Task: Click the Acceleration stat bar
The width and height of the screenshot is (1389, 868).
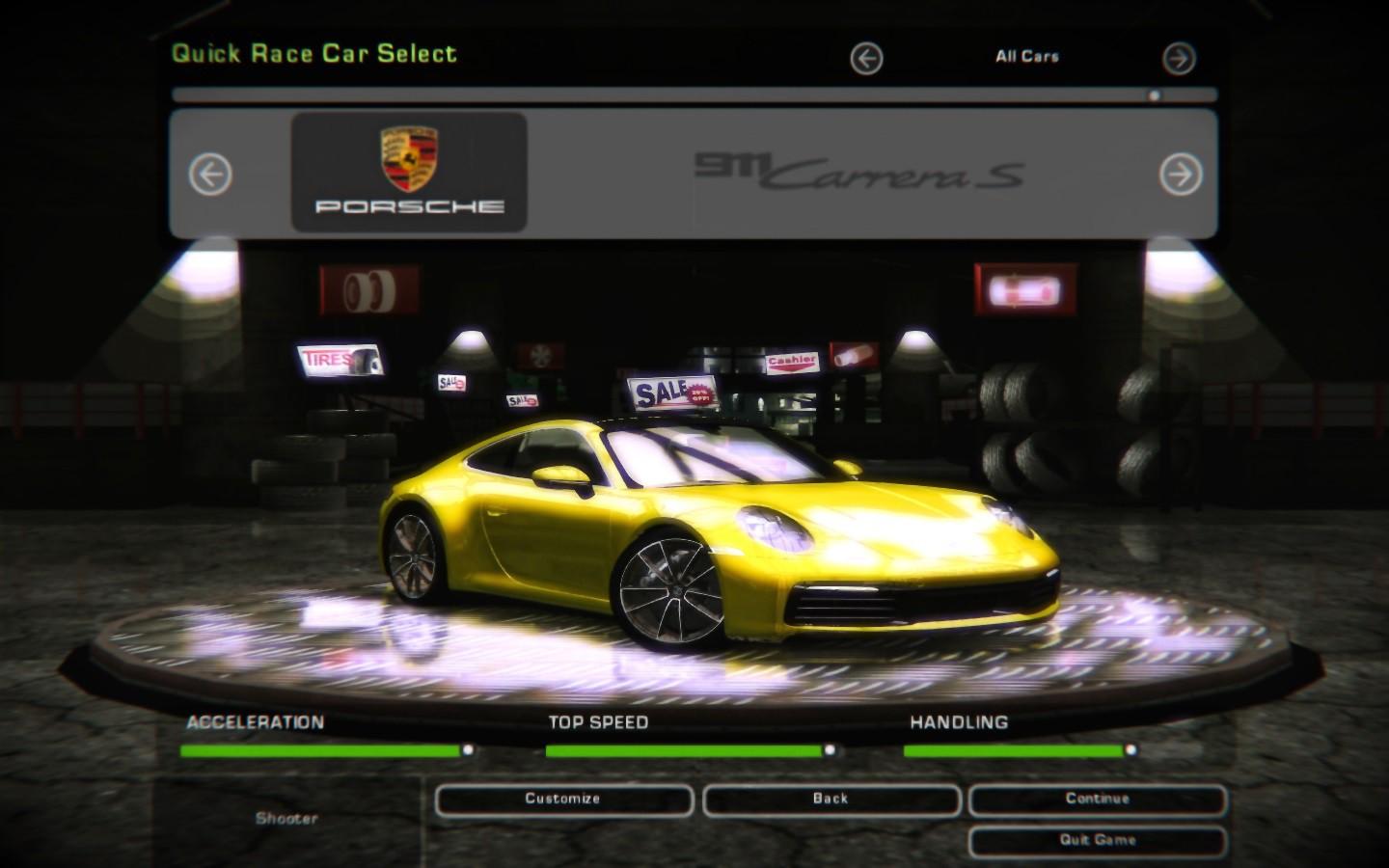Action: (327, 750)
